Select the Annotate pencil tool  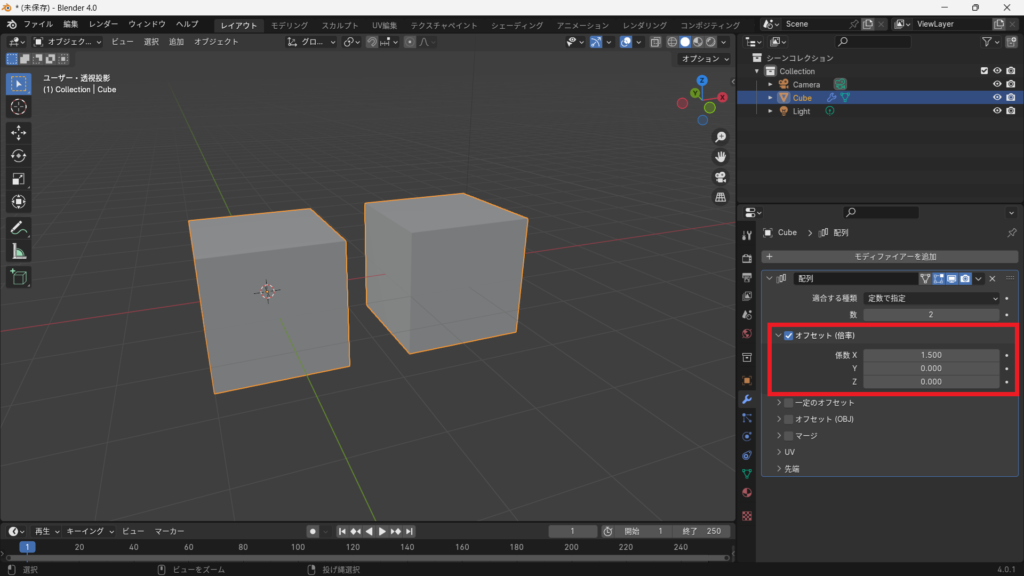point(19,228)
